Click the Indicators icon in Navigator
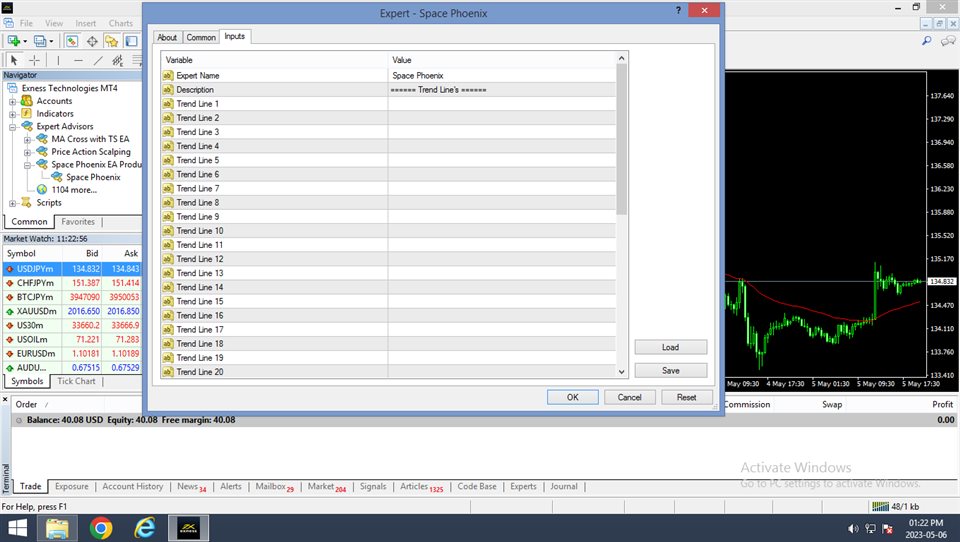This screenshot has height=542, width=960. click(27, 113)
